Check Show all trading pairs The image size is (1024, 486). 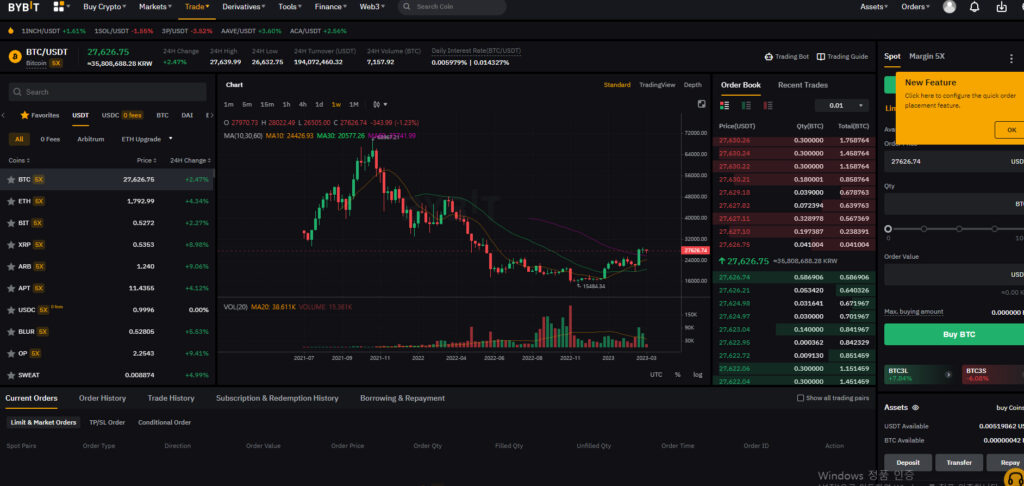click(x=801, y=398)
